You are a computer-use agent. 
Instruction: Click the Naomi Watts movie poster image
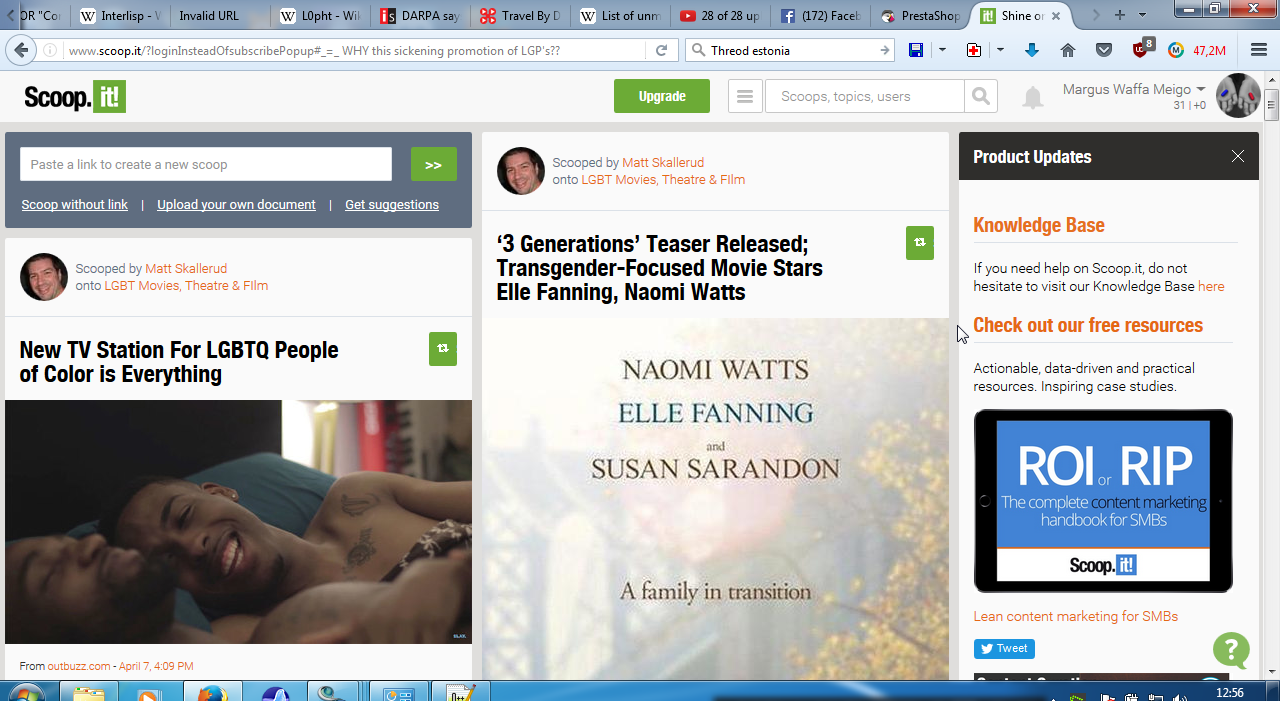(x=715, y=500)
